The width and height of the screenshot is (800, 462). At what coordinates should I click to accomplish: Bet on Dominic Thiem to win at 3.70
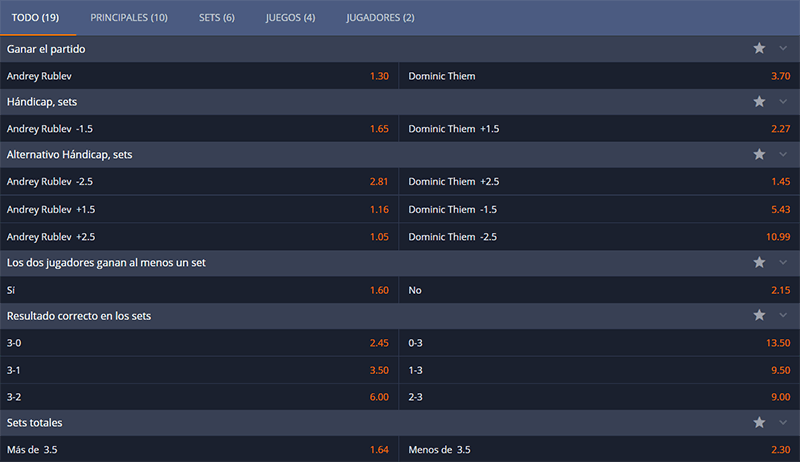click(599, 76)
